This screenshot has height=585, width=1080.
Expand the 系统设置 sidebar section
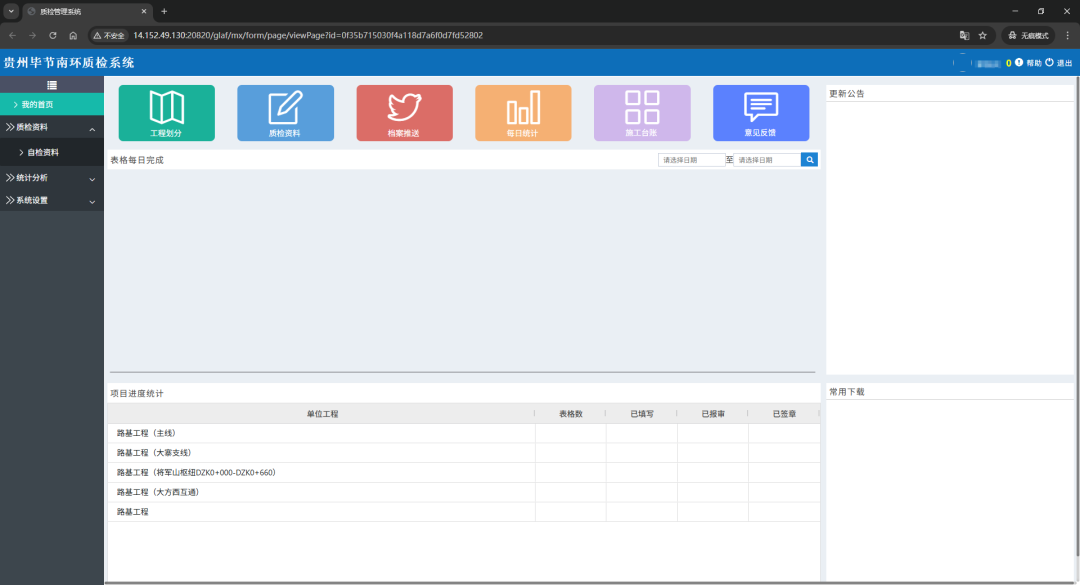(52, 201)
